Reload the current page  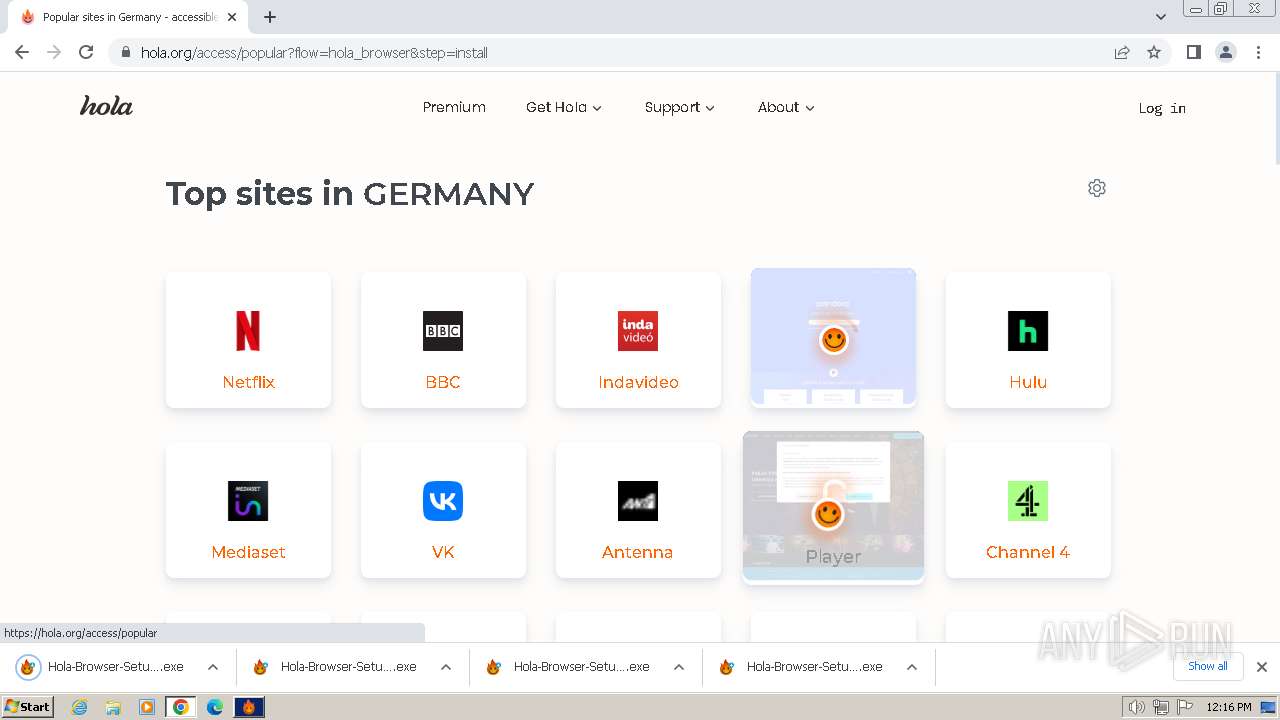(x=86, y=52)
